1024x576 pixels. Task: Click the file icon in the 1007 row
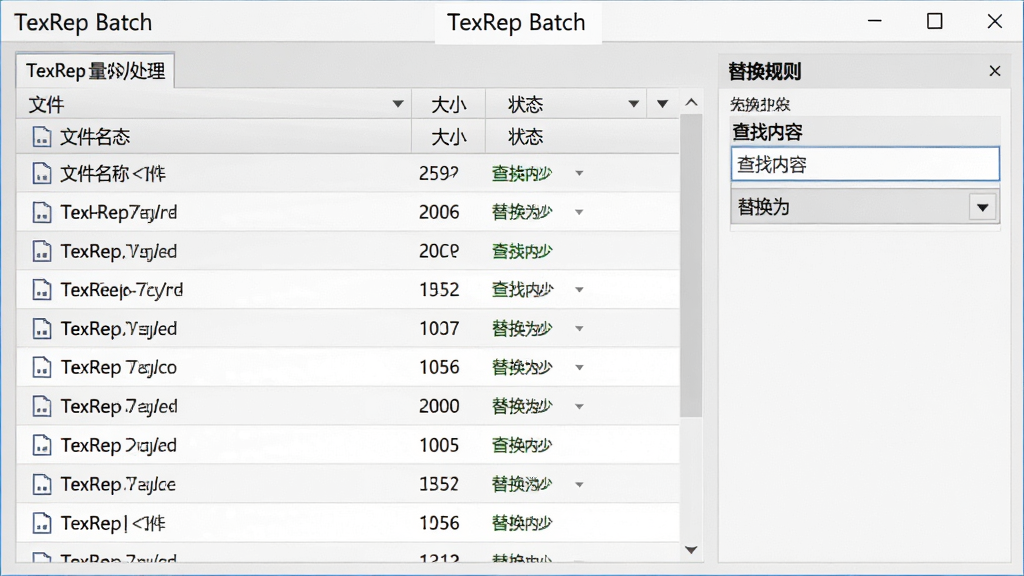click(42, 328)
